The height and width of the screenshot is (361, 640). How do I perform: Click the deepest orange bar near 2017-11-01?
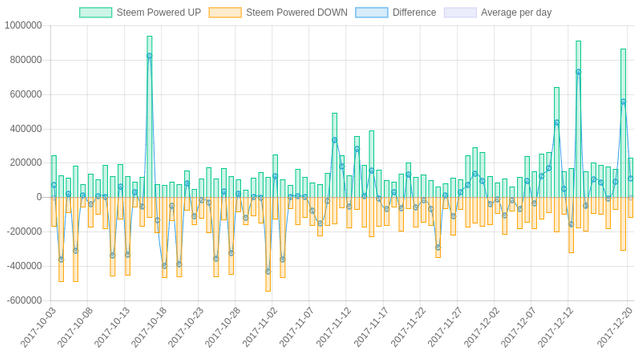(x=268, y=244)
